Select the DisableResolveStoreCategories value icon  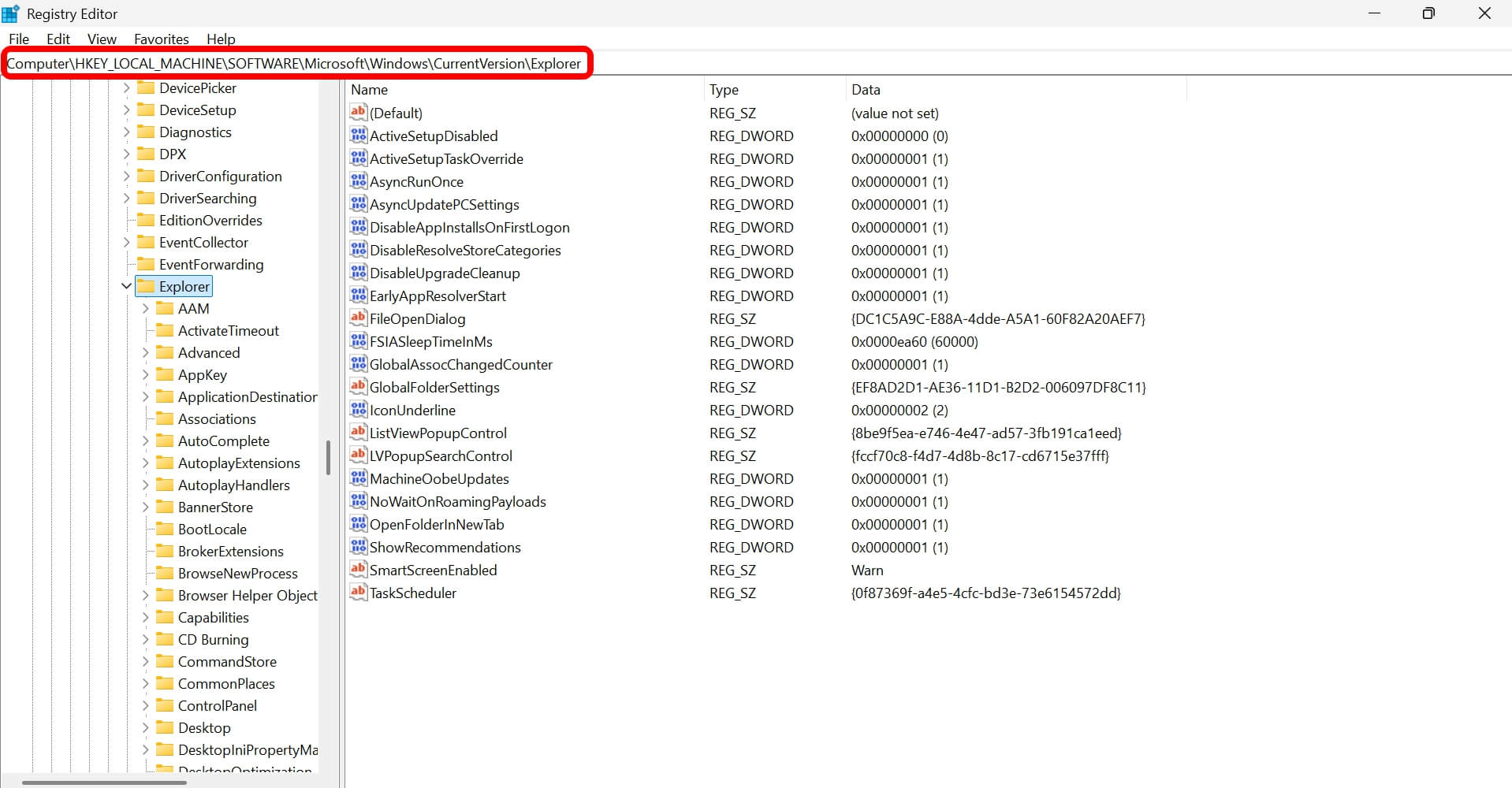coord(359,249)
